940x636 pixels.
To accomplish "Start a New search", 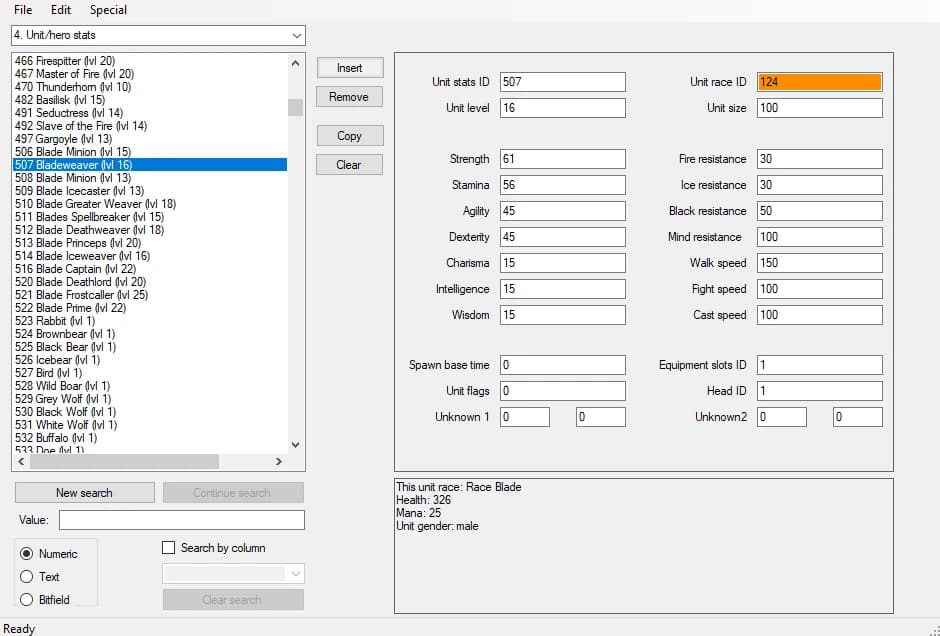I will (85, 493).
